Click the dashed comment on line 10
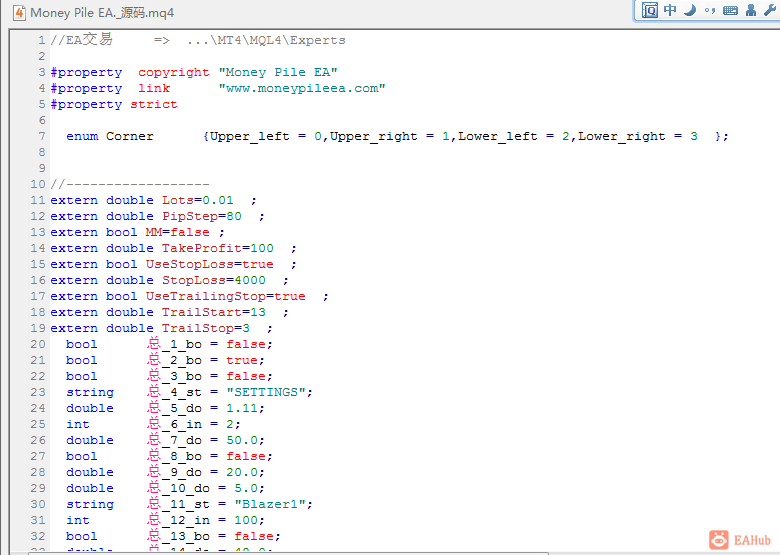780x555 pixels. 130,185
